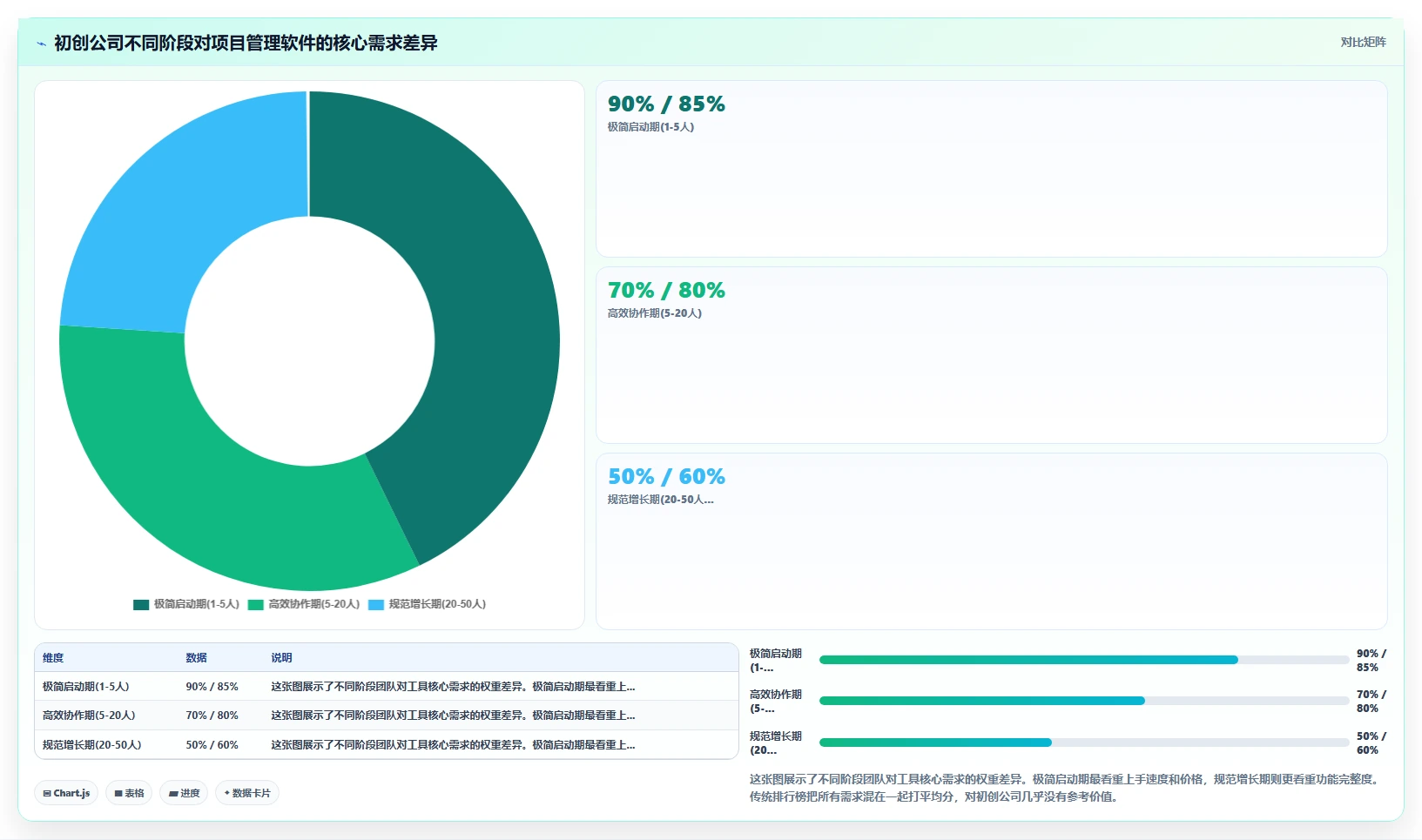Click the summary paragraph below progress bars
Screen dimensions: 1422x840
pos(1066,788)
